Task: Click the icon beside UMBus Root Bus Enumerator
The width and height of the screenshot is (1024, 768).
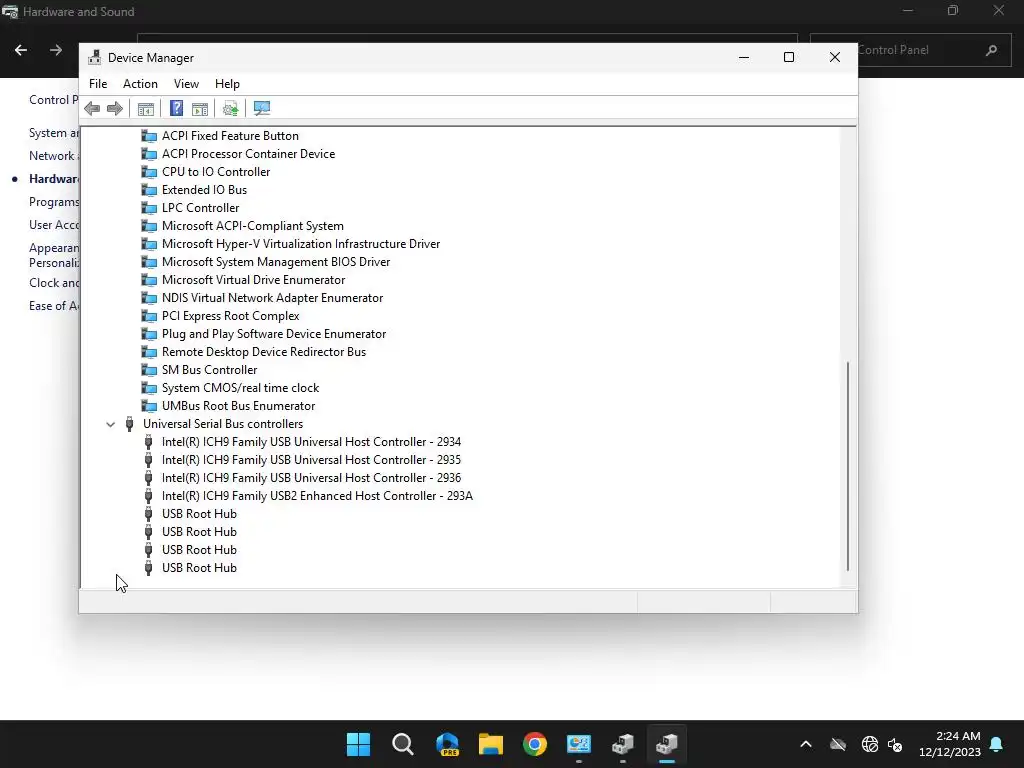Action: click(x=150, y=406)
